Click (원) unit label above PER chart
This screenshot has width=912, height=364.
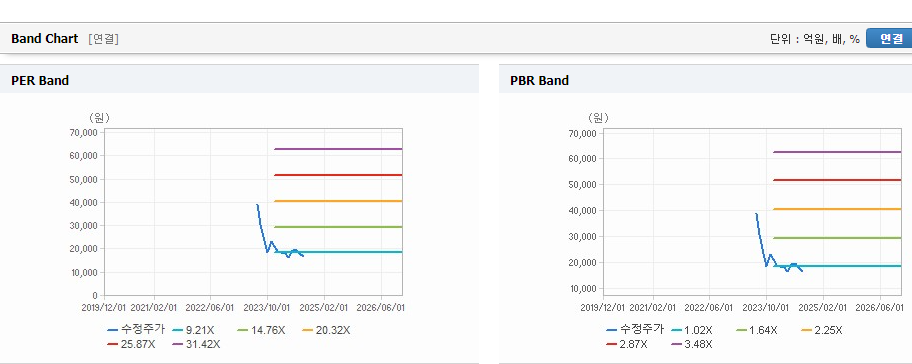point(99,118)
